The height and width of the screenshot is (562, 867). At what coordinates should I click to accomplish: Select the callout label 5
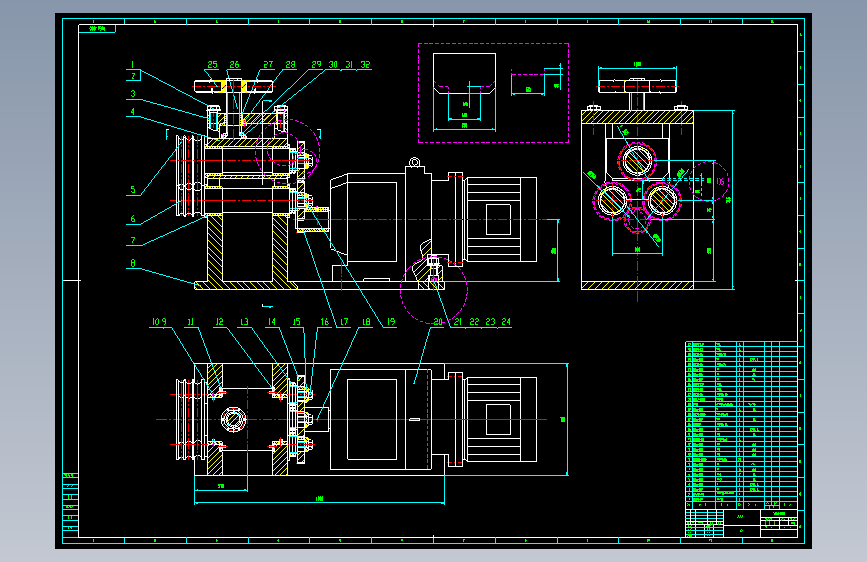click(133, 190)
